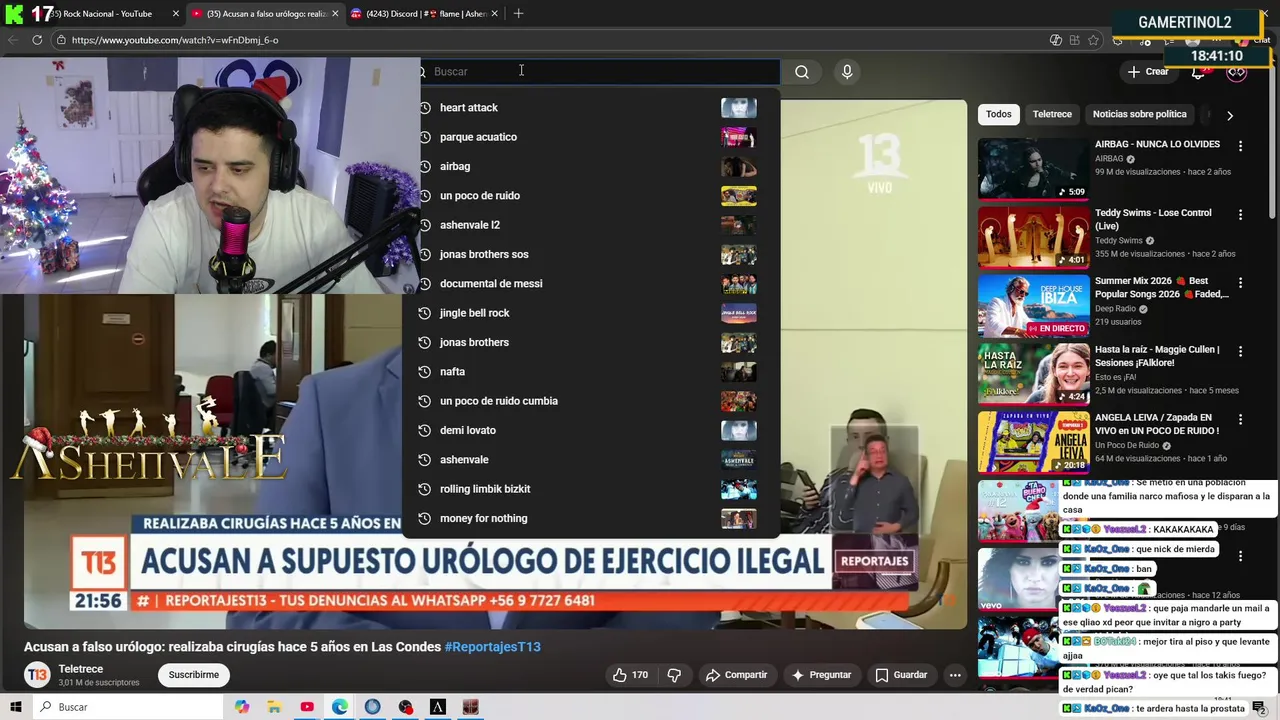Viewport: 1280px width, 720px height.
Task: Dislike the Teletrece video
Action: (x=674, y=675)
